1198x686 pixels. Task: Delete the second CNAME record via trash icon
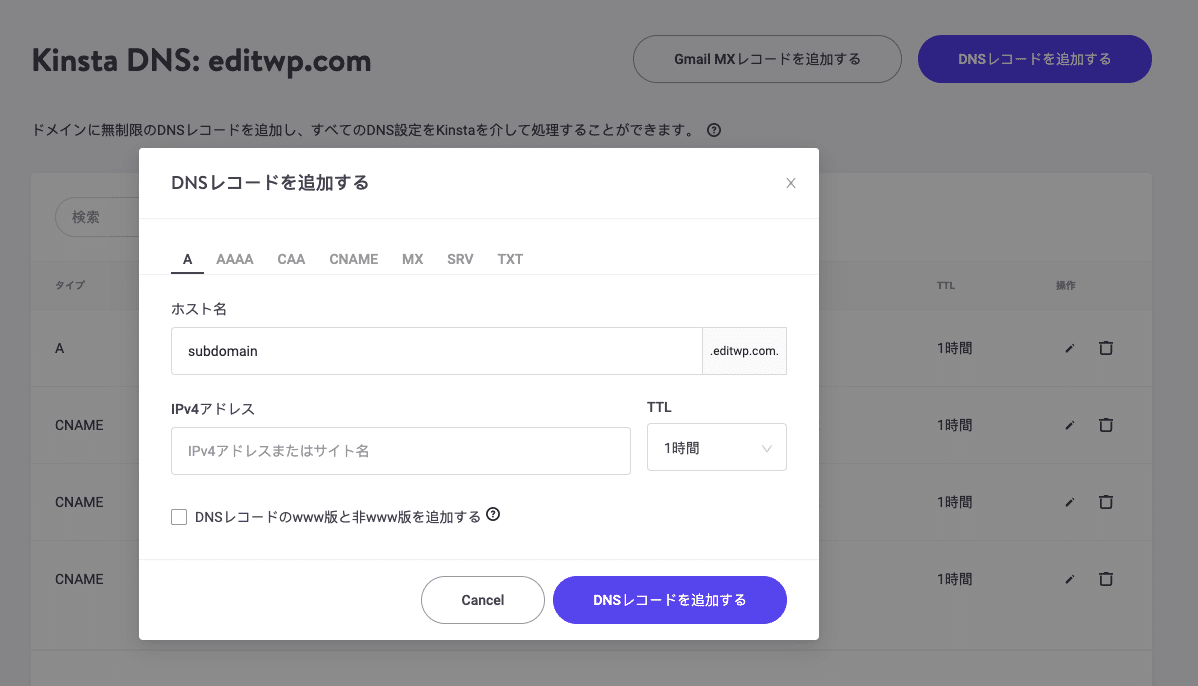[x=1105, y=502]
